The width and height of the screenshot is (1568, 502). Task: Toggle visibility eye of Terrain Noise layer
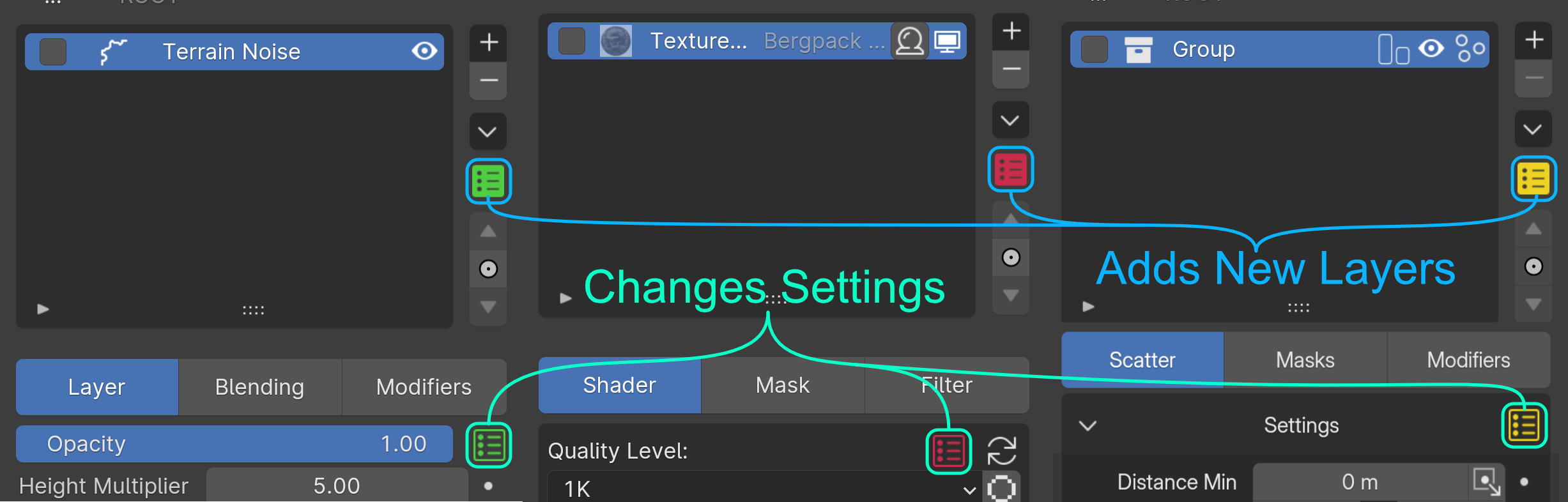coord(424,51)
